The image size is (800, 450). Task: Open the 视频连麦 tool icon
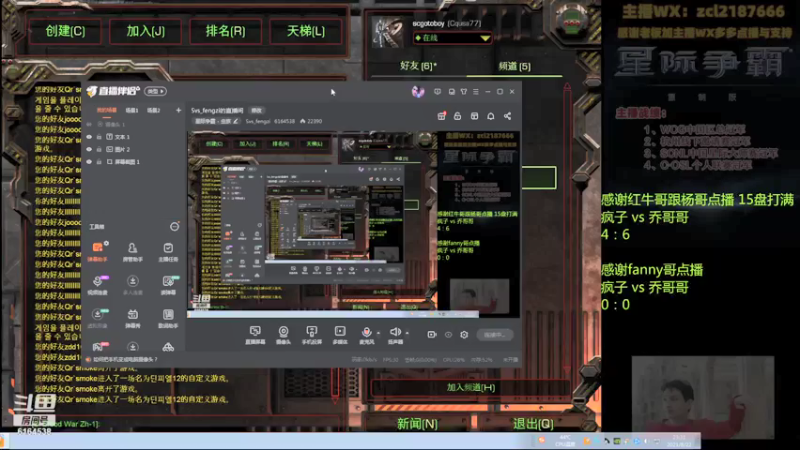97,285
